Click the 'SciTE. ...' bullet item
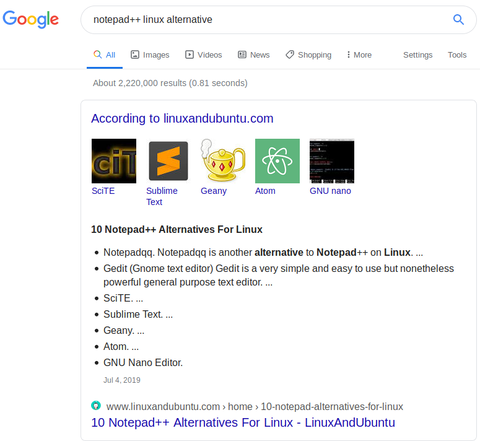This screenshot has height=441, width=480. click(x=123, y=298)
